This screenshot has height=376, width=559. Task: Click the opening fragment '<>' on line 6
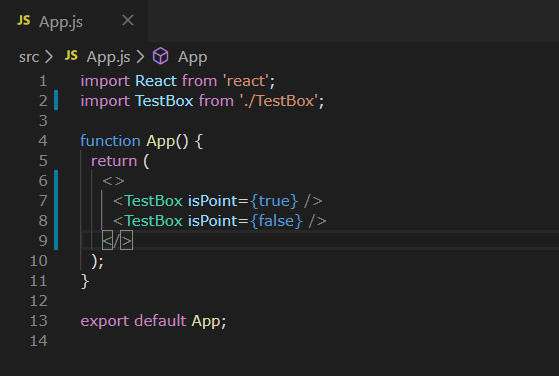pyautogui.click(x=113, y=181)
